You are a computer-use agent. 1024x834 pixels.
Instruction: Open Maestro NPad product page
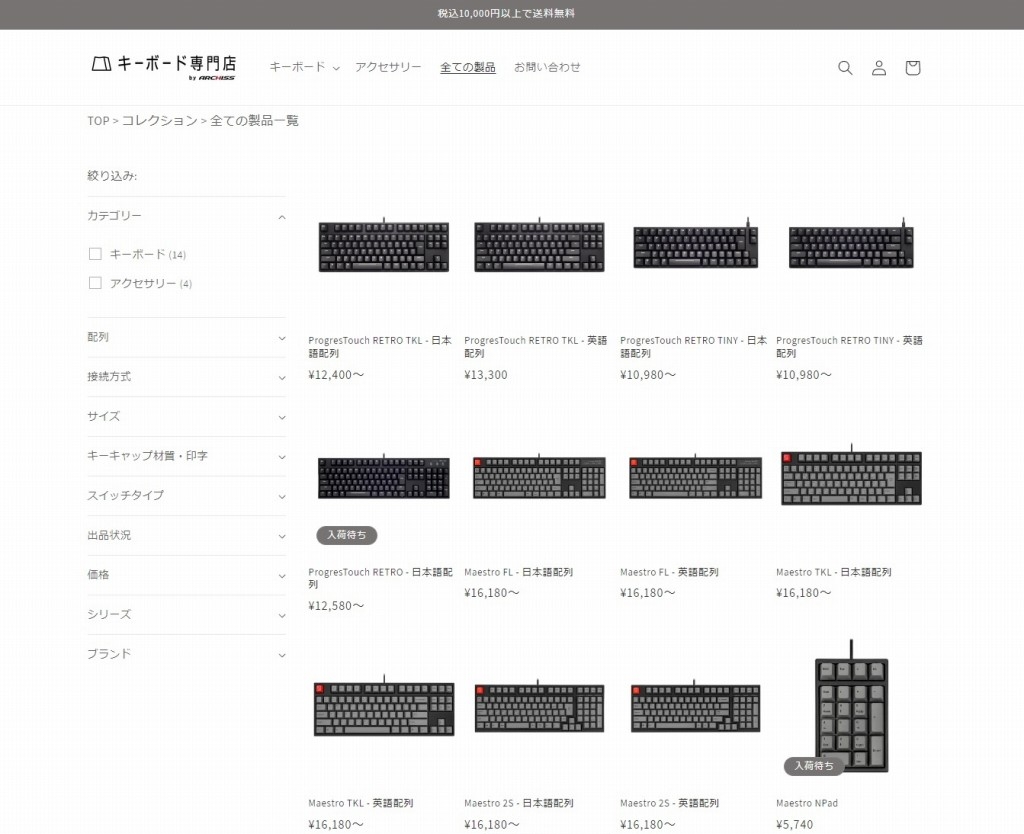tap(806, 802)
